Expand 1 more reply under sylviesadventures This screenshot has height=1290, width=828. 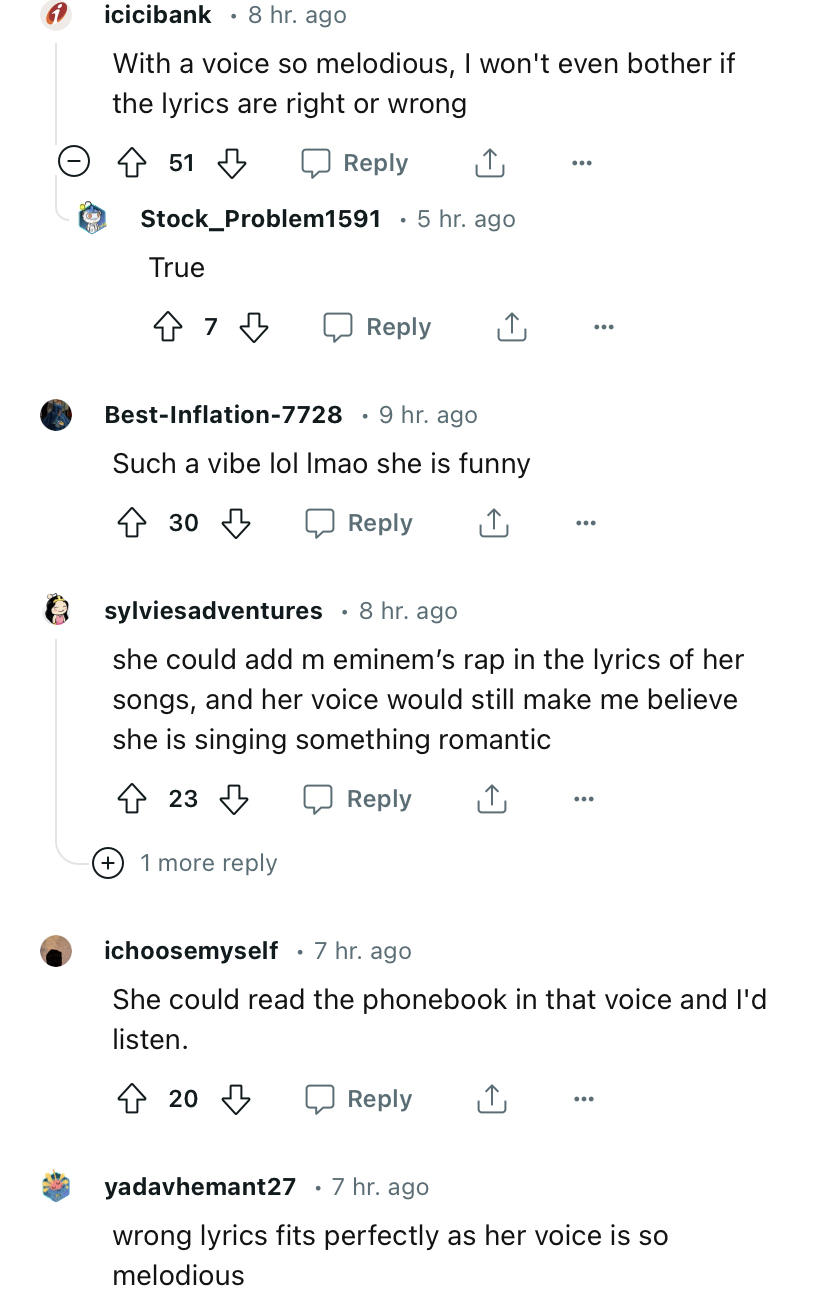(x=108, y=863)
